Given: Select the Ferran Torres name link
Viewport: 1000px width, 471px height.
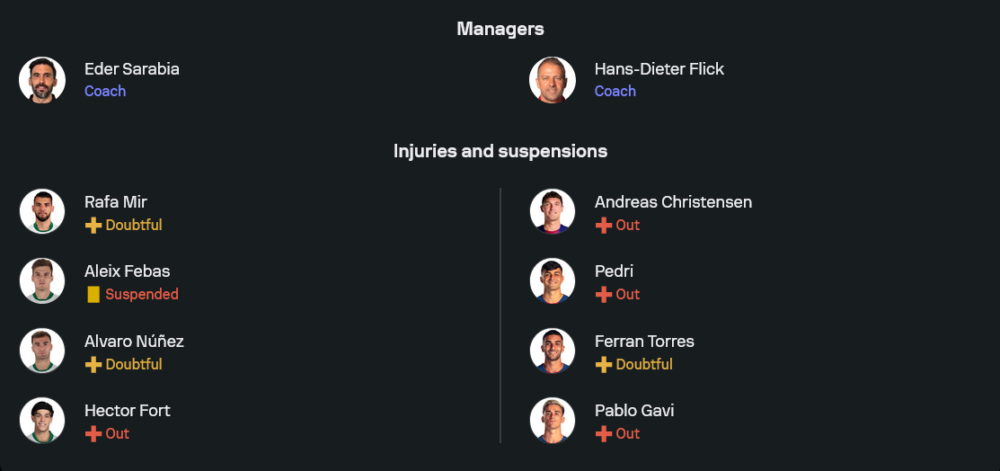Looking at the screenshot, I should point(644,341).
